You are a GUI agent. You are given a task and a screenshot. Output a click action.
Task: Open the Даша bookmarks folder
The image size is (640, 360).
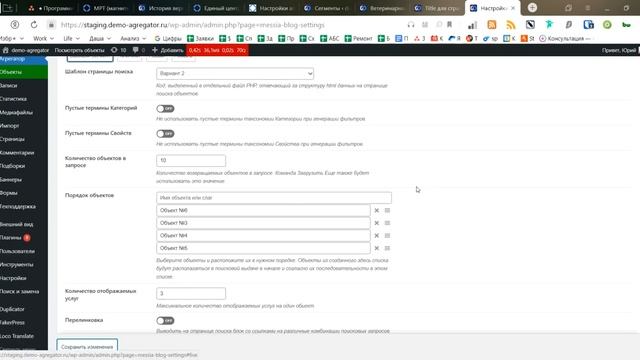click(100, 38)
